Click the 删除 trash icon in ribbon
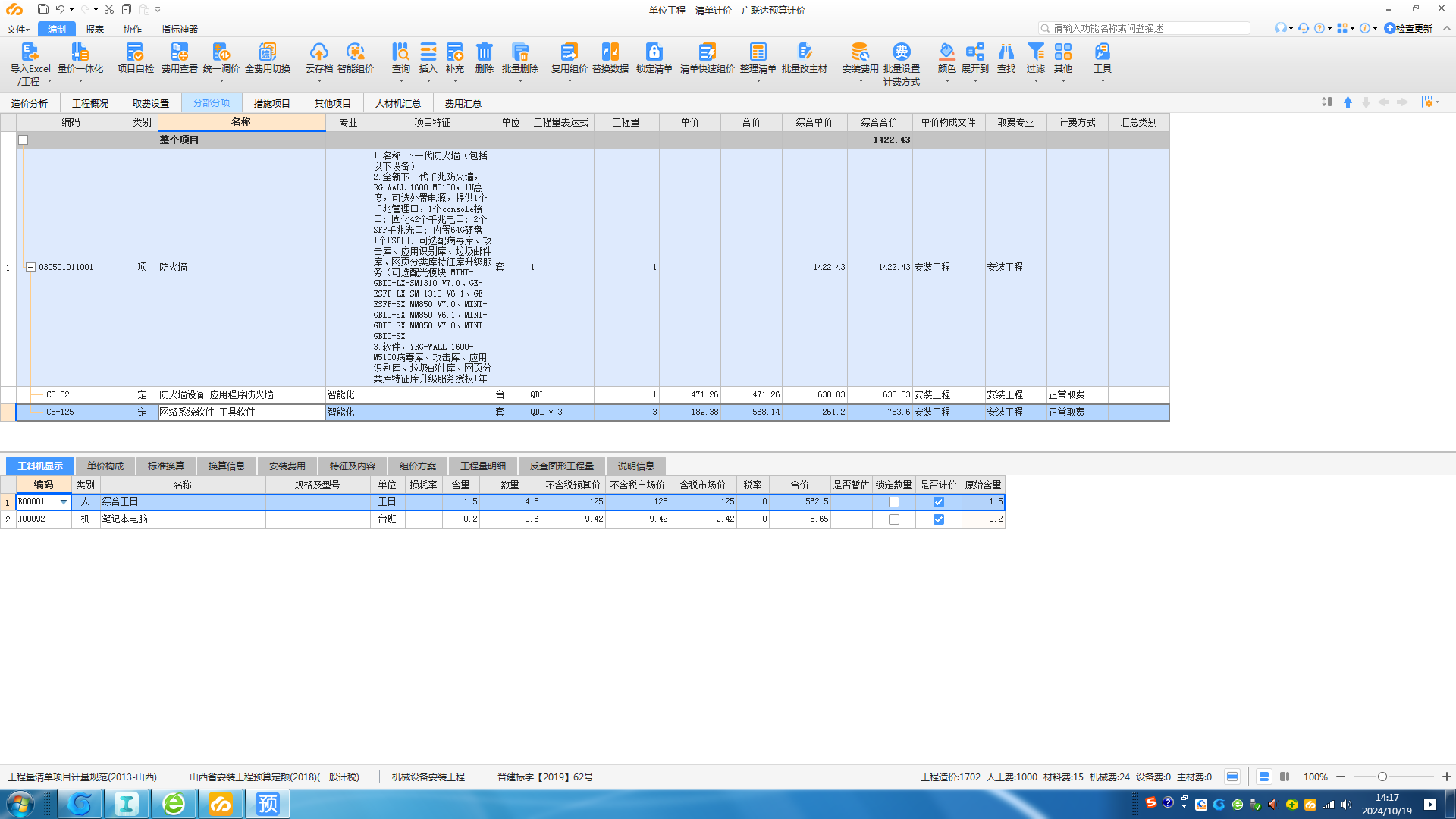Viewport: 1456px width, 819px height. (484, 52)
